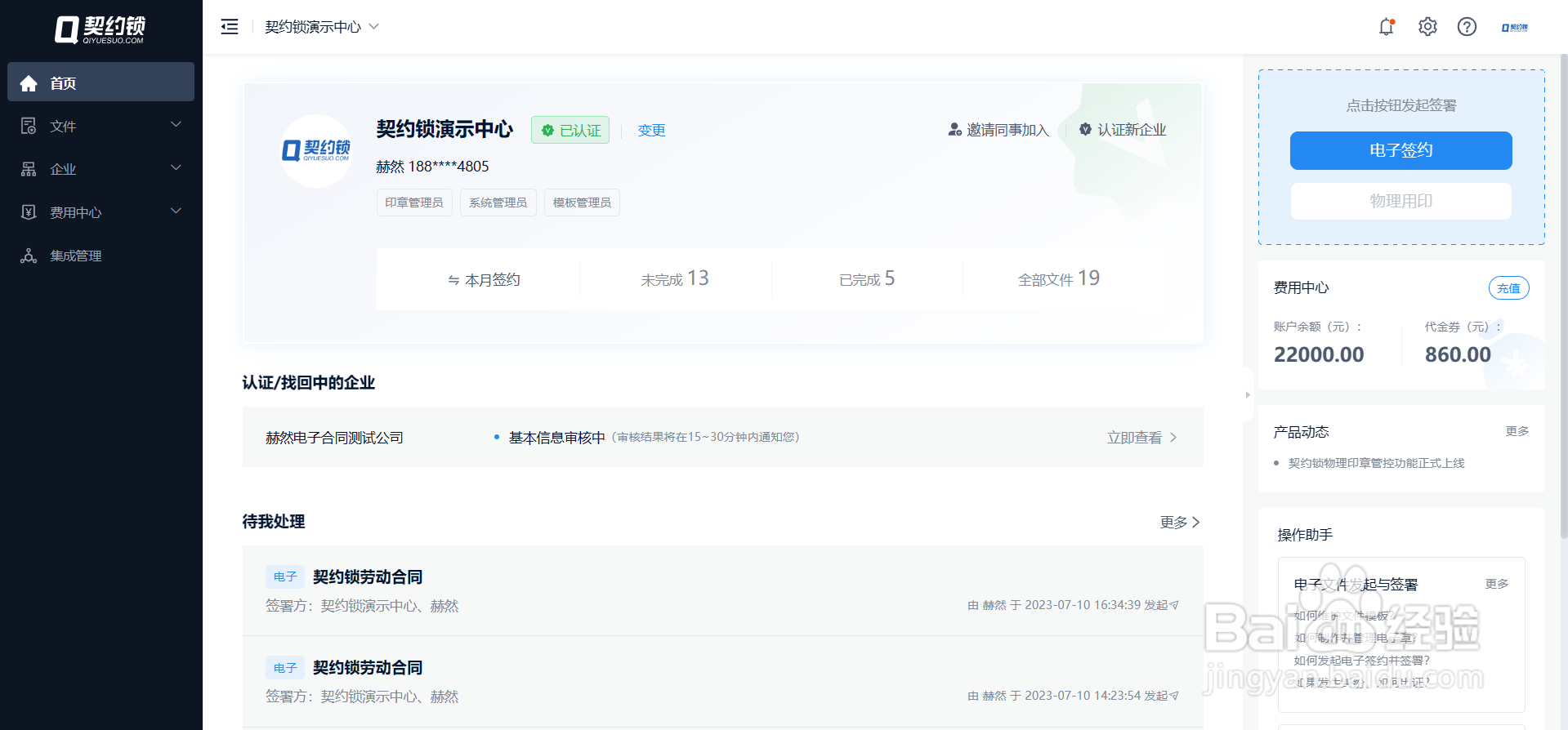Click the 模板管理员 role tag

point(582,203)
